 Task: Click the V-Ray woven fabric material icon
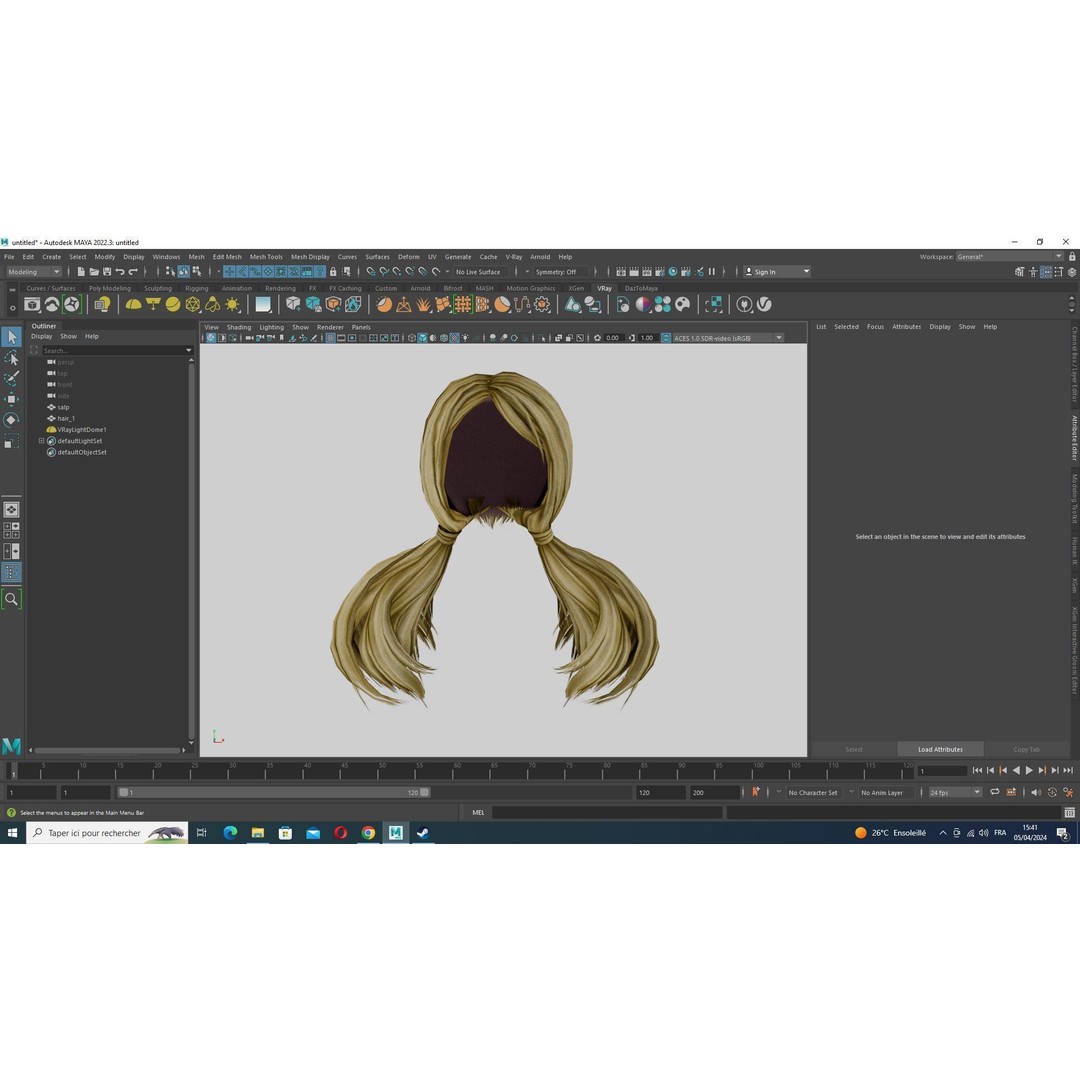pyautogui.click(x=463, y=304)
